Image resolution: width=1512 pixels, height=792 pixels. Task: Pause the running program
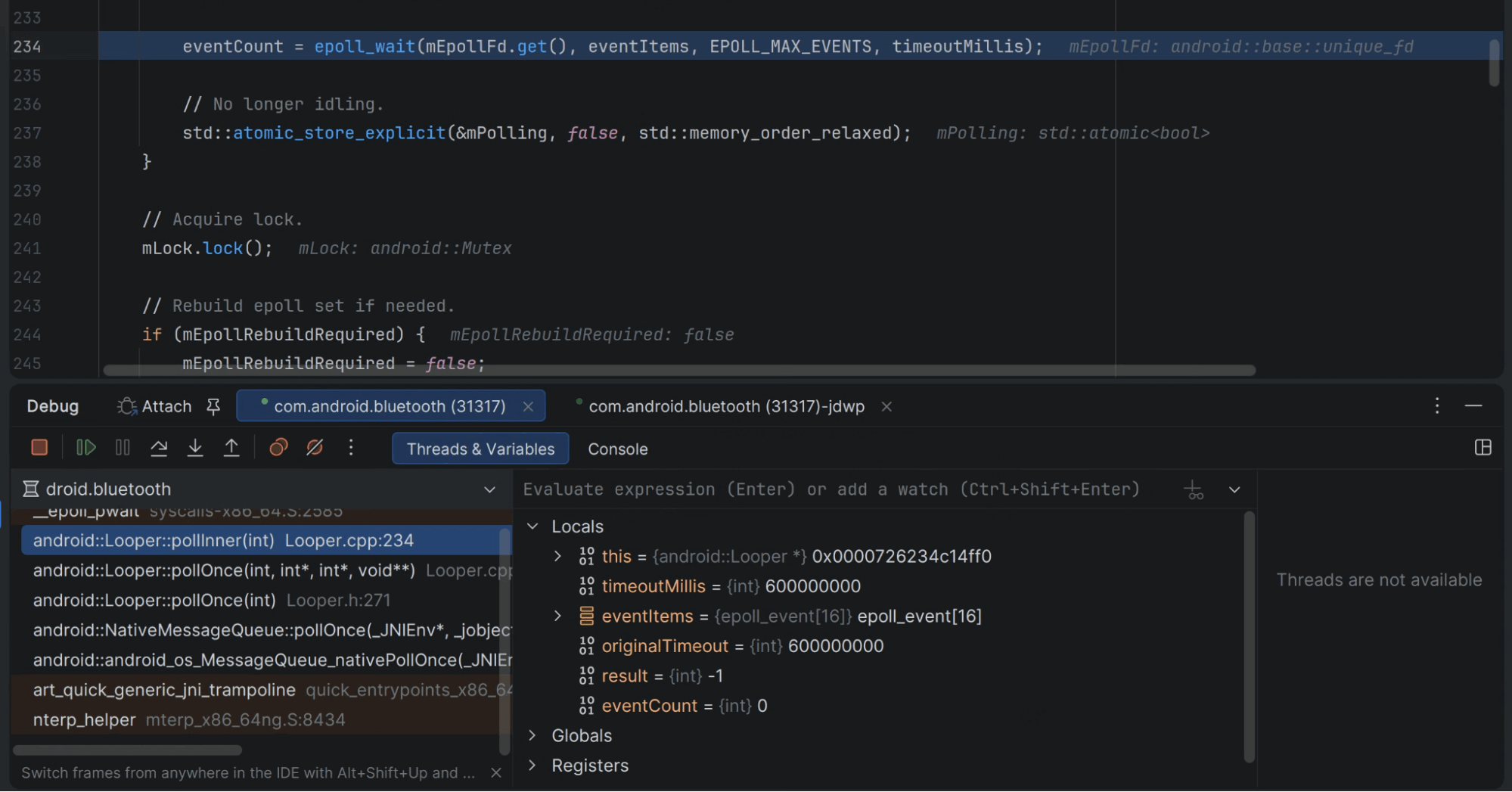point(123,448)
